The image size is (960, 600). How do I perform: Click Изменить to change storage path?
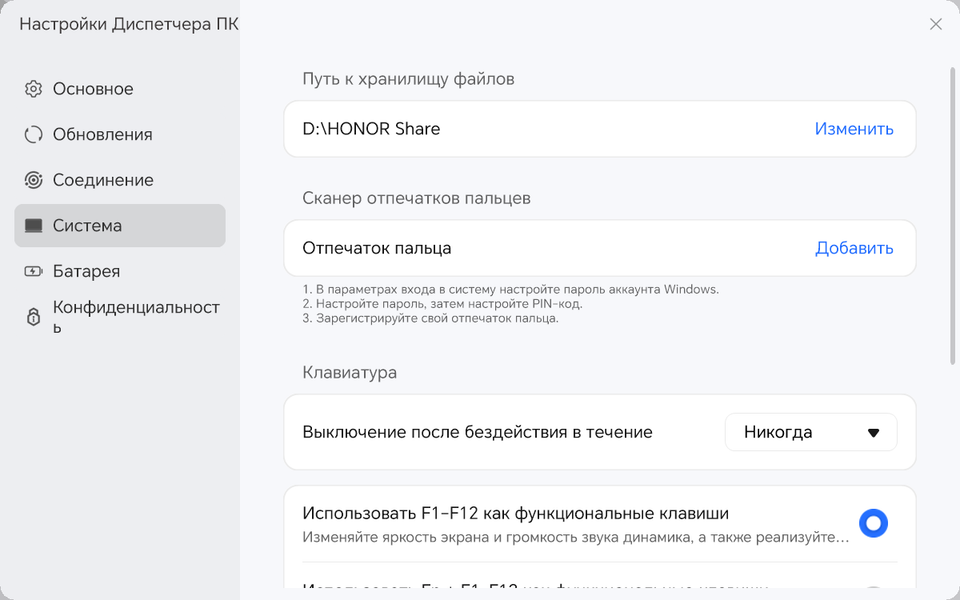point(854,129)
